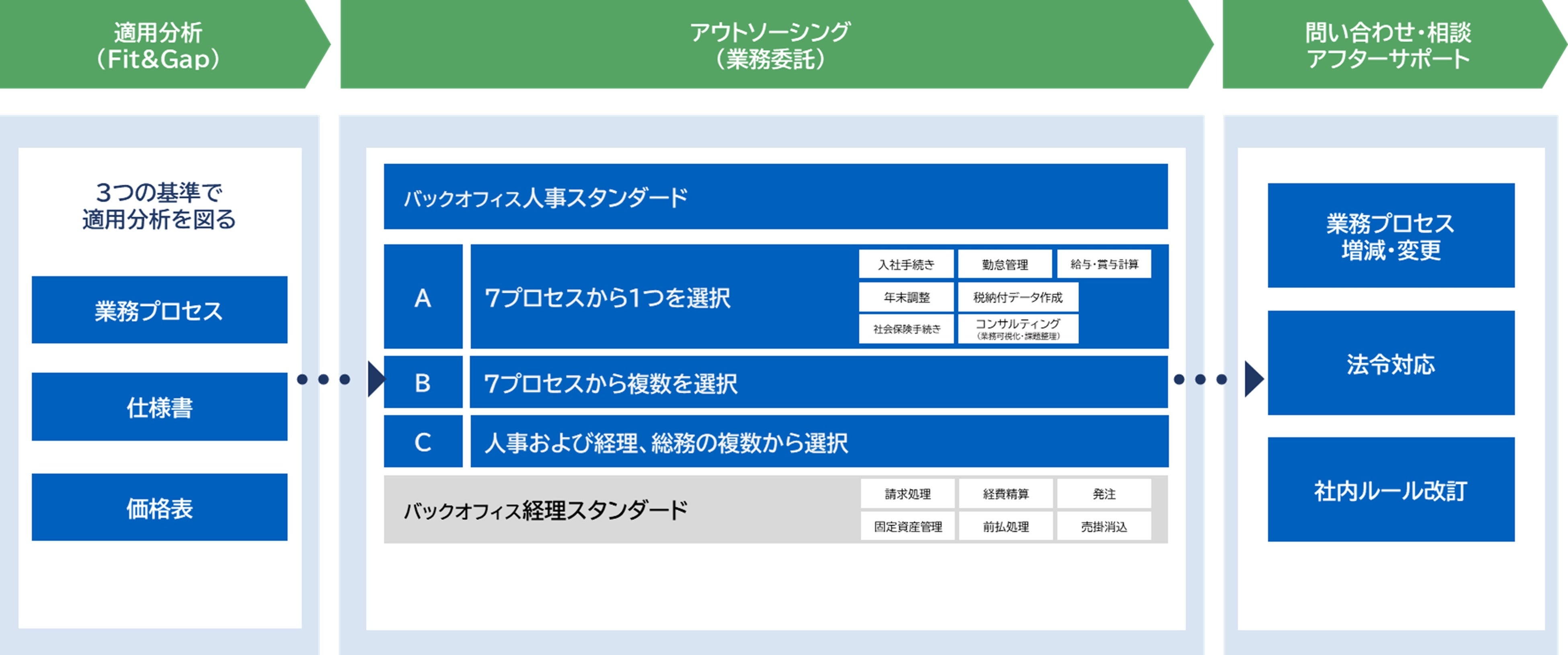This screenshot has width=1568, height=655.
Task: Click the 適用分析 (Fit&Gap) header arrow
Action: coord(158,45)
